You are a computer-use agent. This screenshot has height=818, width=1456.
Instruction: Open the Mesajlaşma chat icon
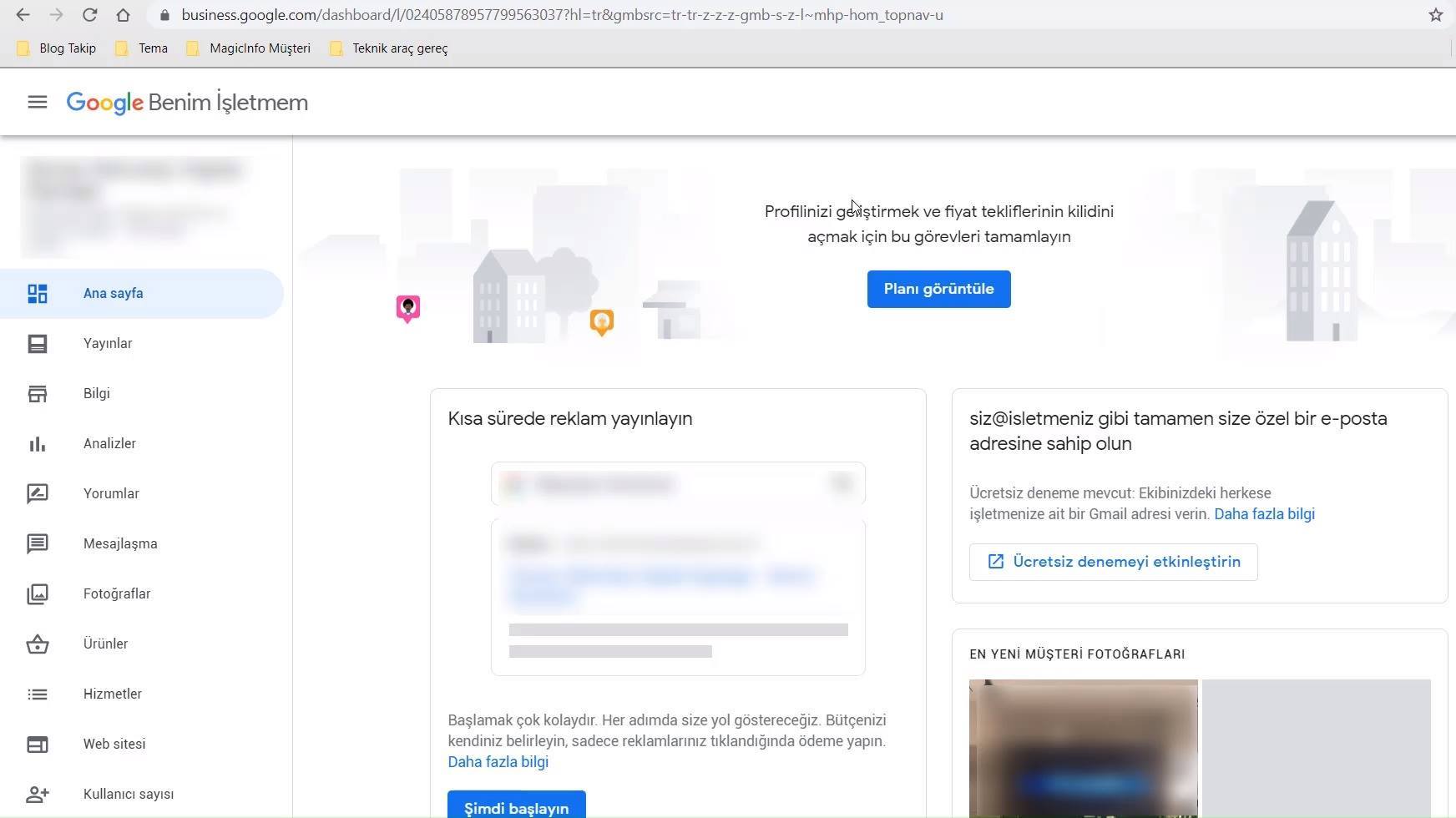38,544
